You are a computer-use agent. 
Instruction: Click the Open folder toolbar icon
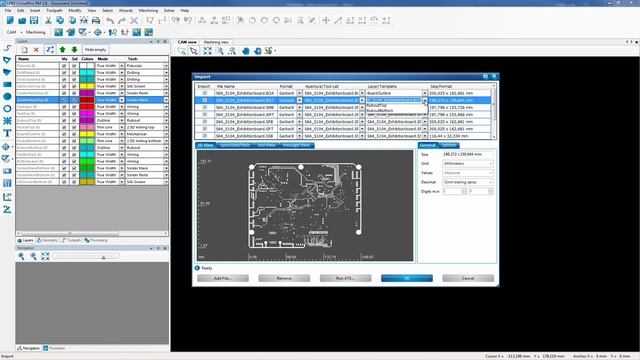[x=22, y=20]
